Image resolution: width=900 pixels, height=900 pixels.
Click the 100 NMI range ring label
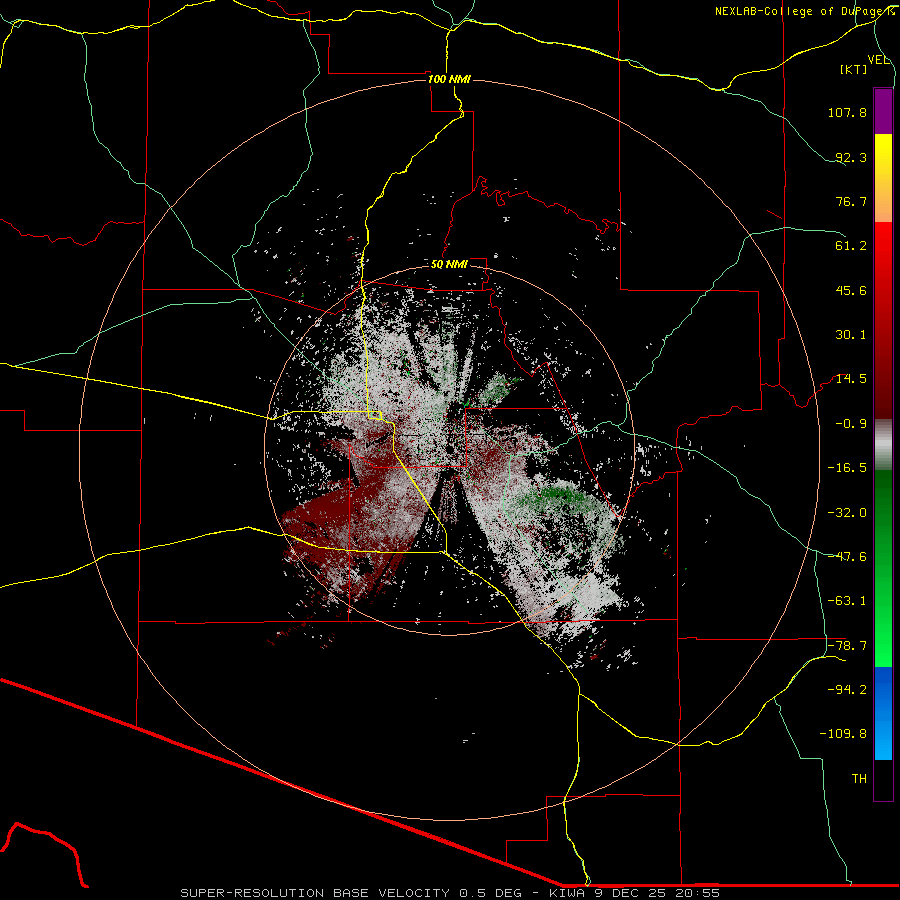tap(449, 79)
